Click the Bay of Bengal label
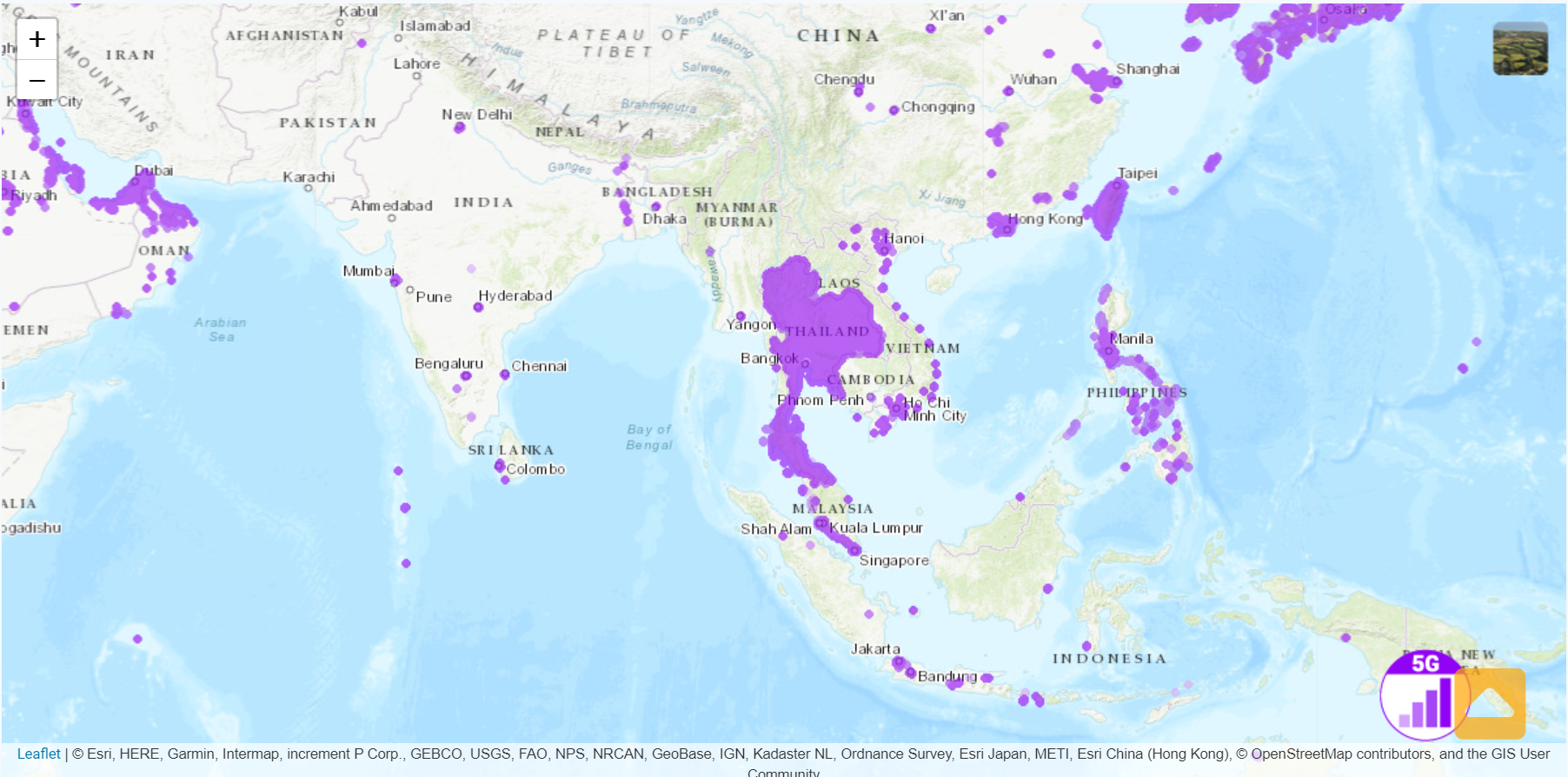This screenshot has width=1568, height=777. (x=649, y=437)
